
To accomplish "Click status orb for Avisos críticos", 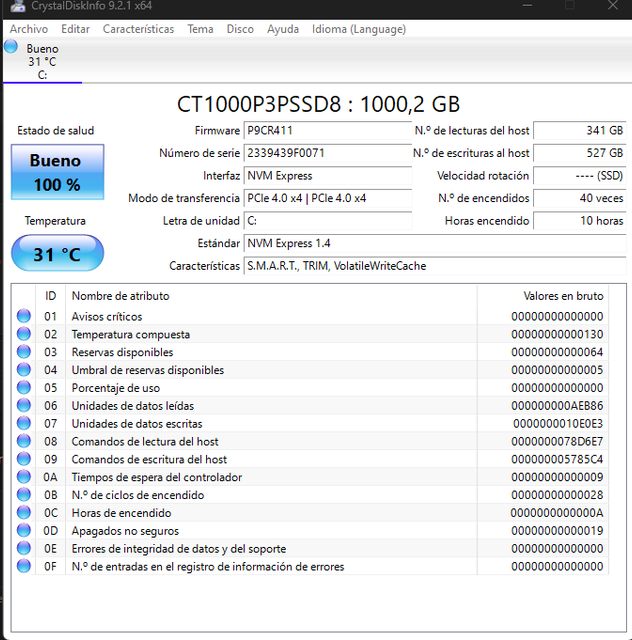I will (x=24, y=316).
